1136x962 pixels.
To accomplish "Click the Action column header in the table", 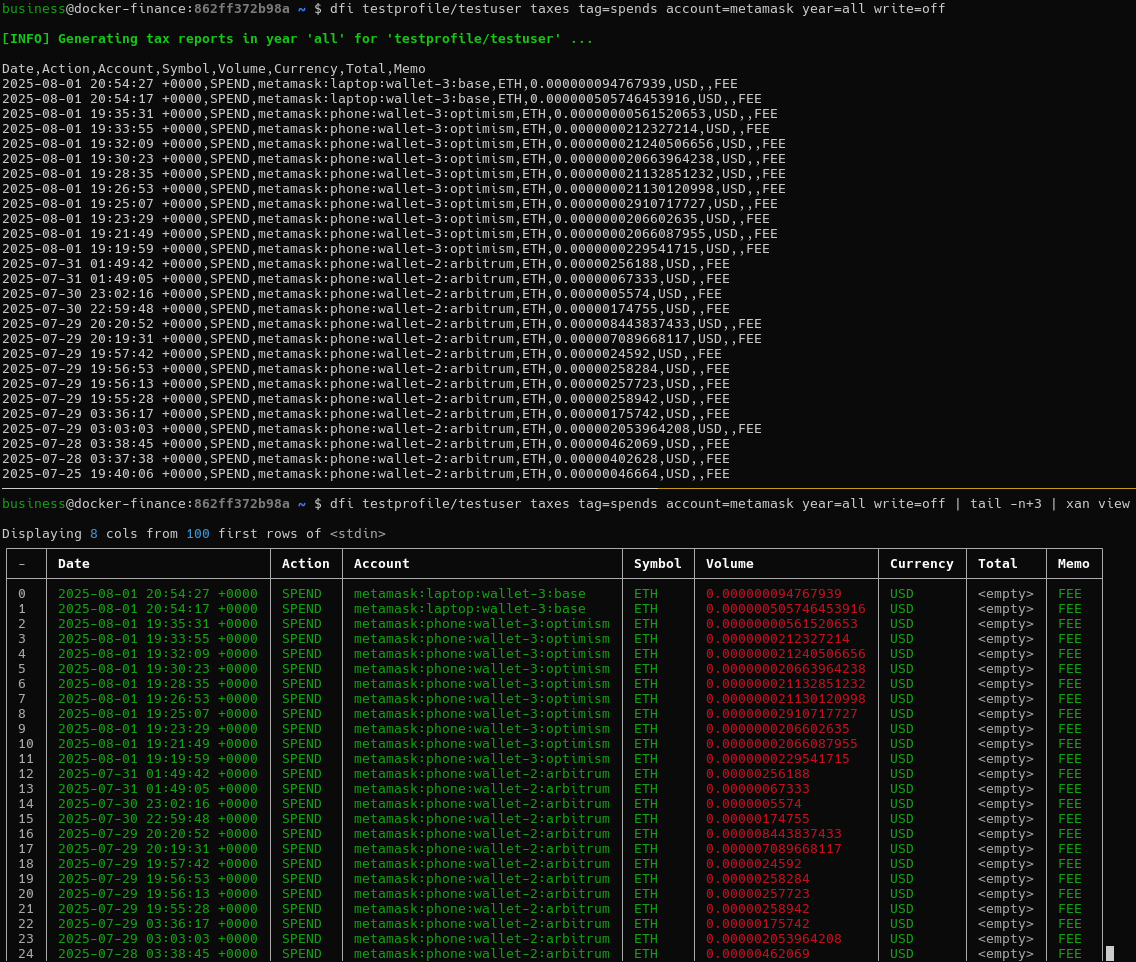I will [305, 564].
